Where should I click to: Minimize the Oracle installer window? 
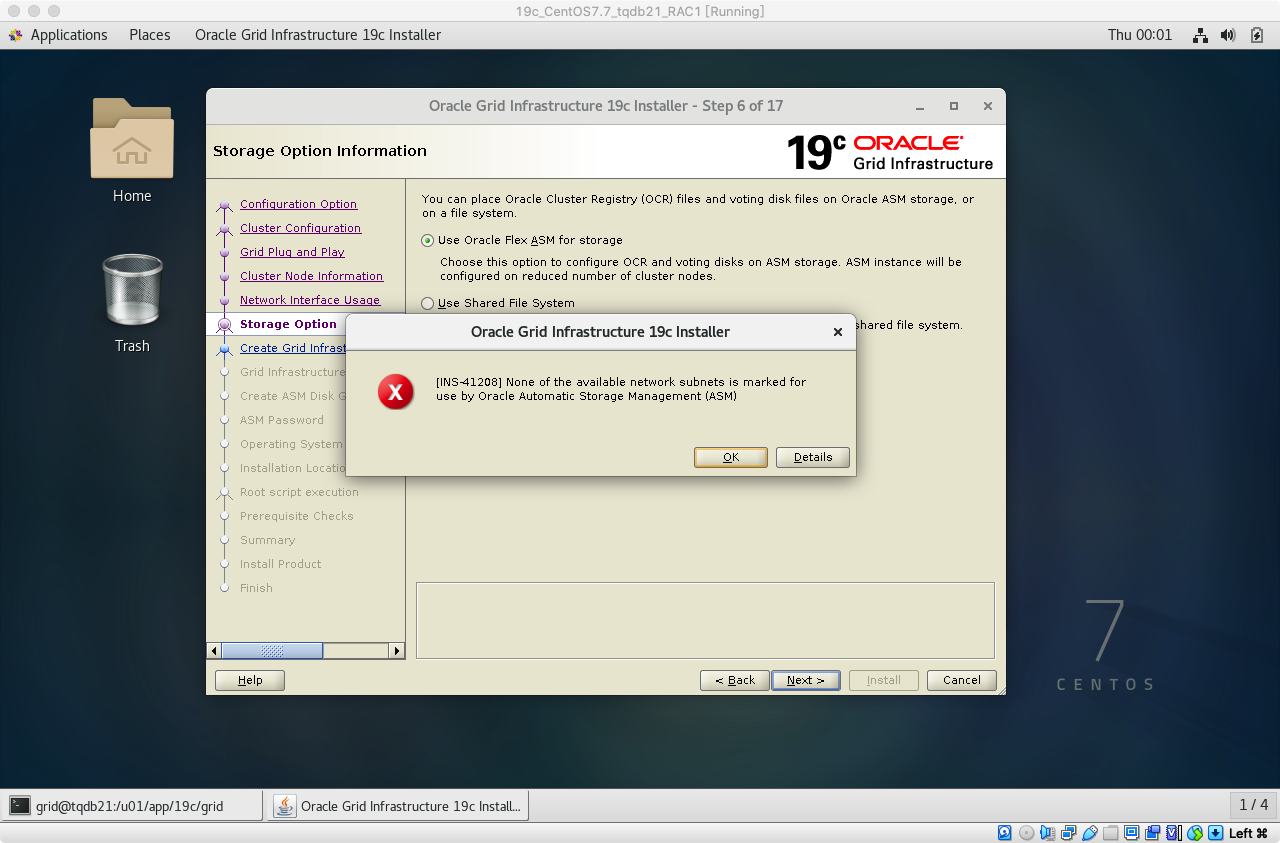click(x=919, y=106)
